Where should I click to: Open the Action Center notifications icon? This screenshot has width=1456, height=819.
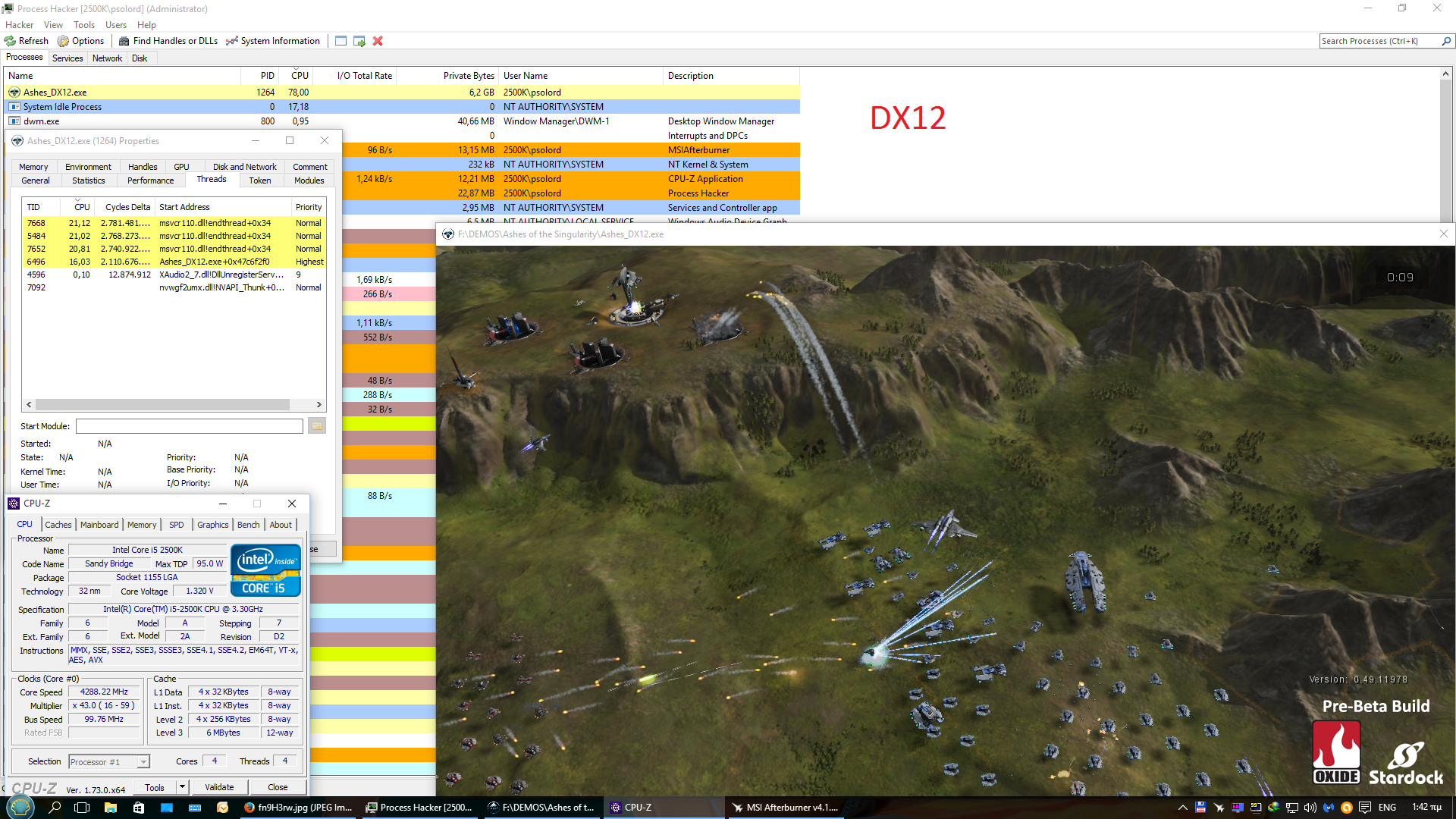tap(1365, 808)
